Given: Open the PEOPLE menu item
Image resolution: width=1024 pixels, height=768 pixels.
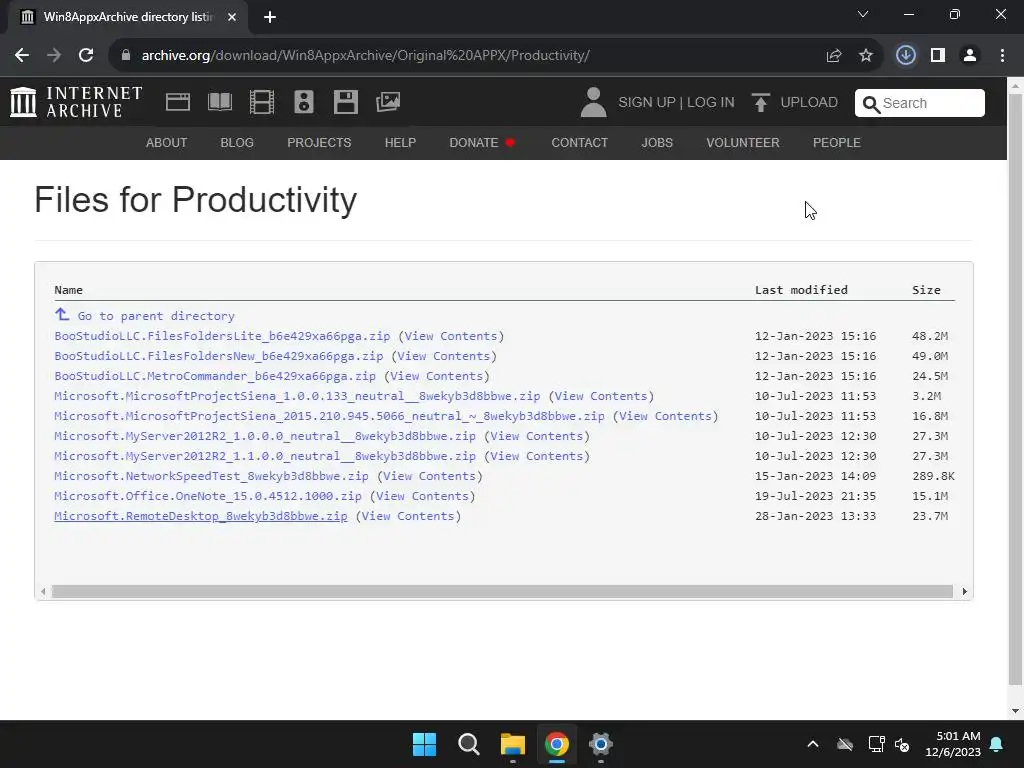Looking at the screenshot, I should coord(837,142).
